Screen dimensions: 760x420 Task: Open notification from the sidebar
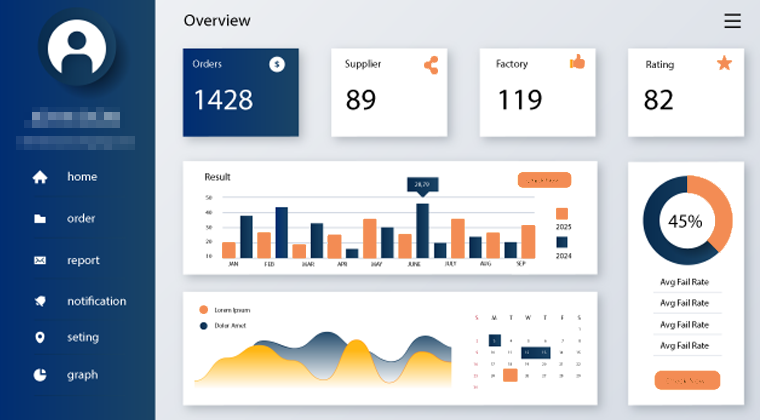coord(96,301)
